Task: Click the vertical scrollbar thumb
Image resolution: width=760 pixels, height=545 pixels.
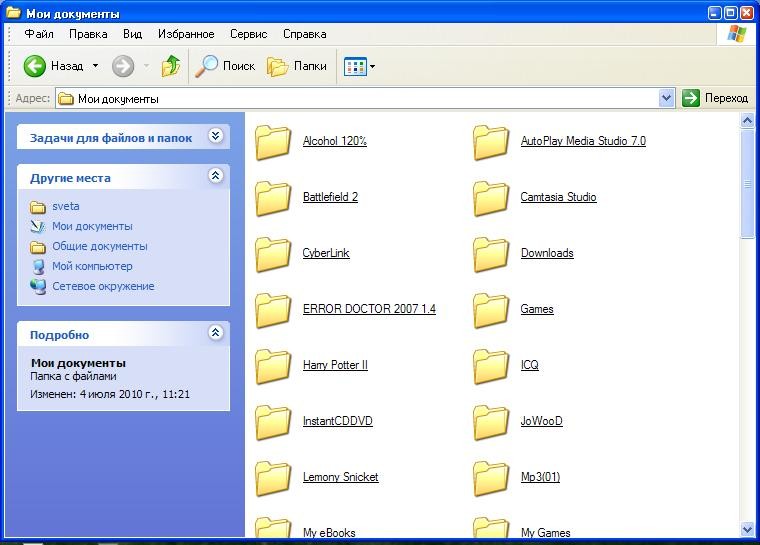Action: coord(747,184)
